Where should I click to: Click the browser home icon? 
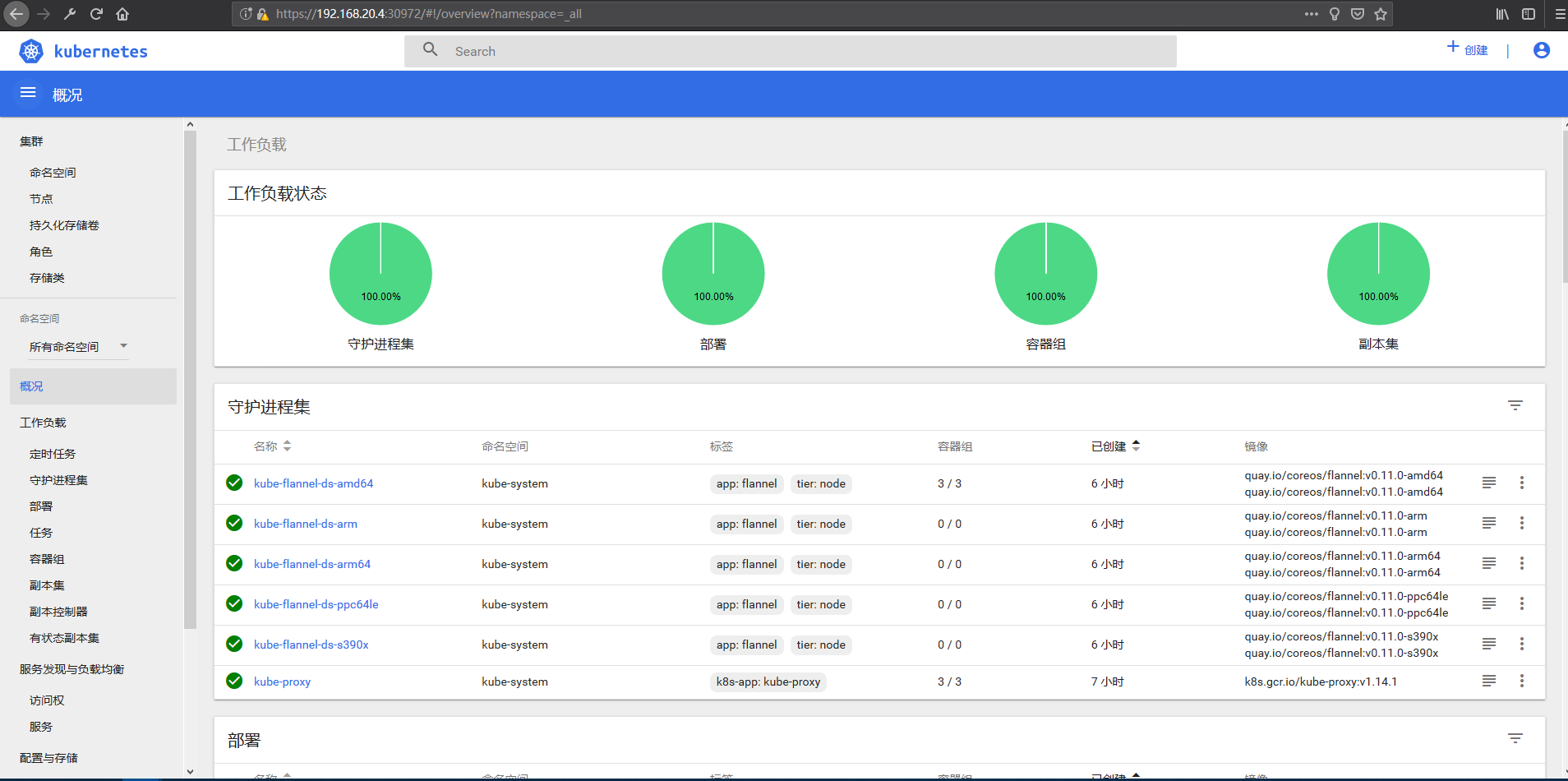pyautogui.click(x=122, y=14)
